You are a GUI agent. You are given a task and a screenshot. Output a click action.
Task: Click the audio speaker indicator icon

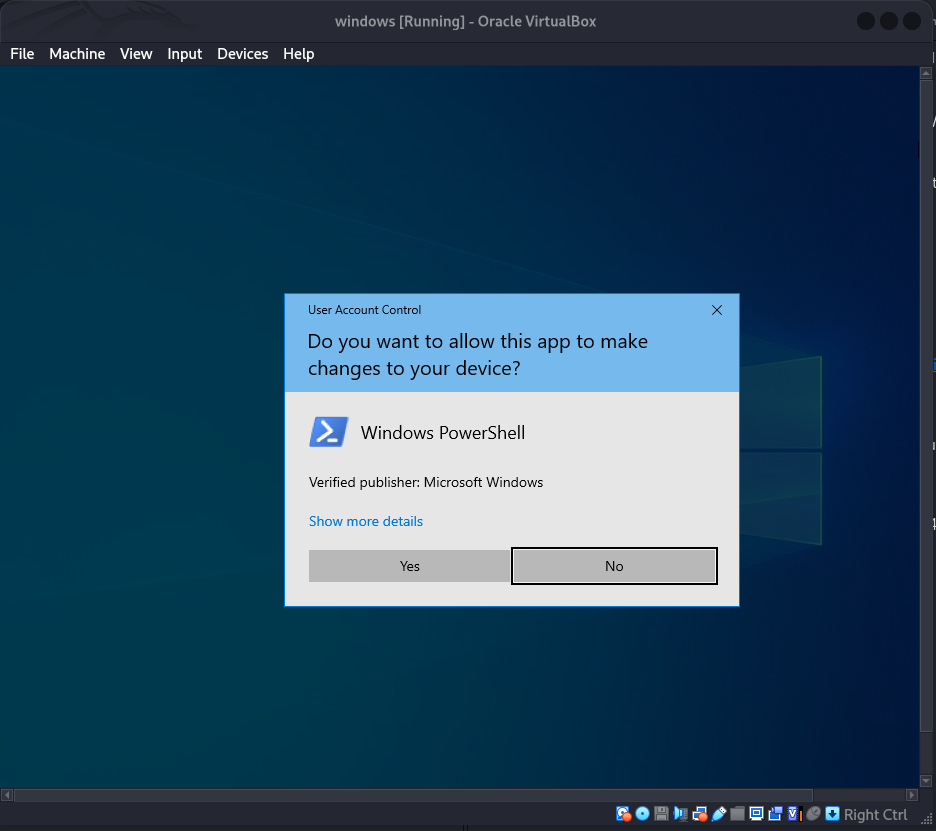681,814
